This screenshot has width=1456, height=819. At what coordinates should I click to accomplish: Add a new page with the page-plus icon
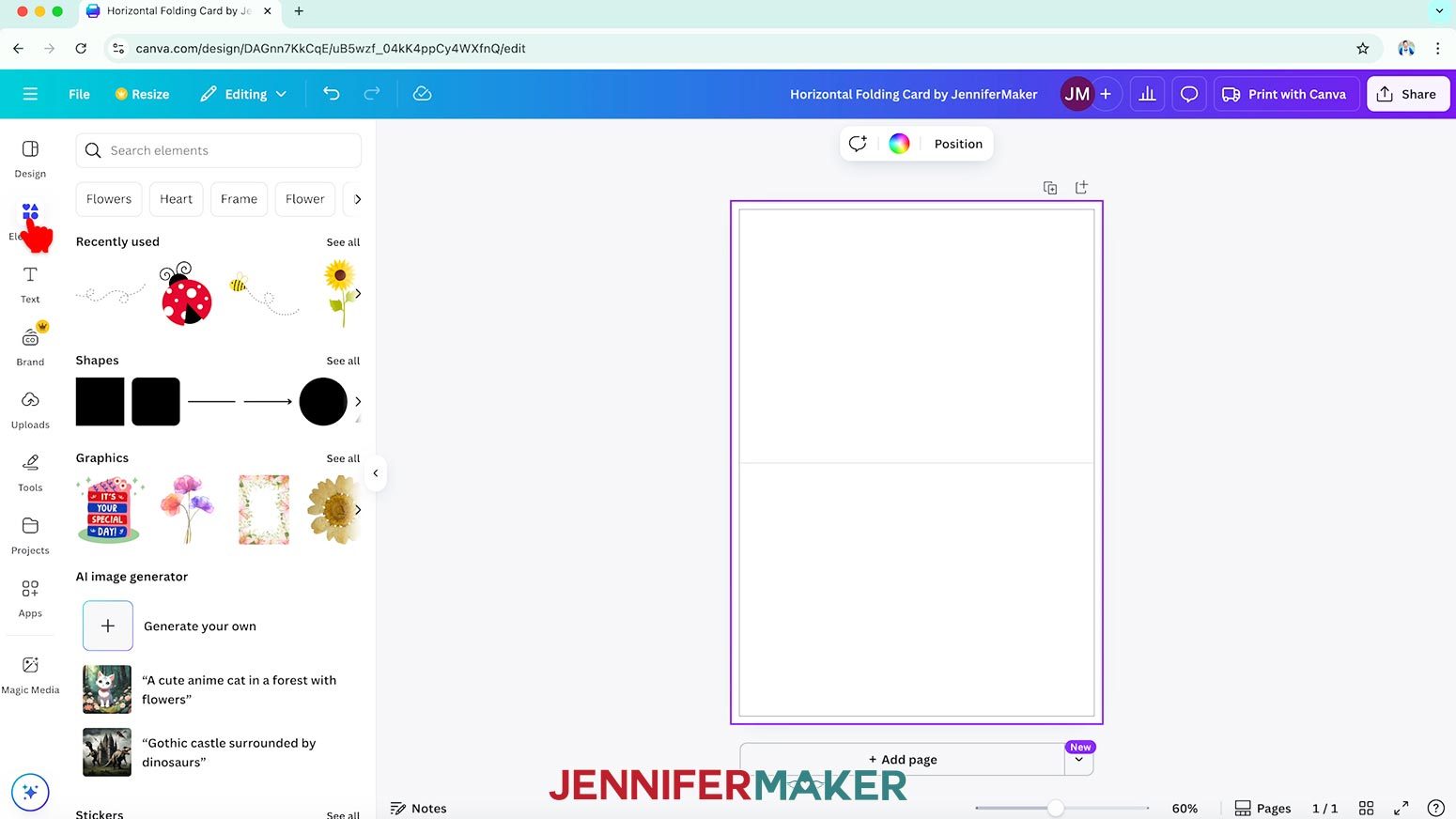pyautogui.click(x=1081, y=188)
